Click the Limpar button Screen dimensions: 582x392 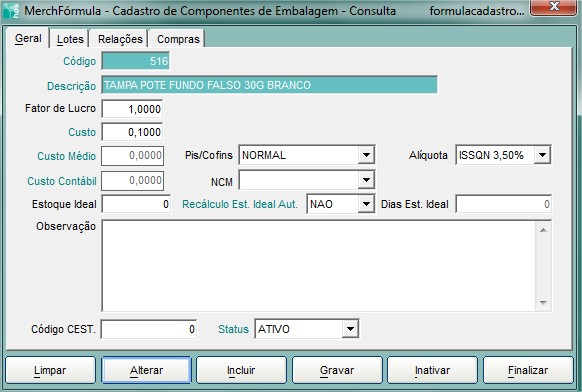50,370
